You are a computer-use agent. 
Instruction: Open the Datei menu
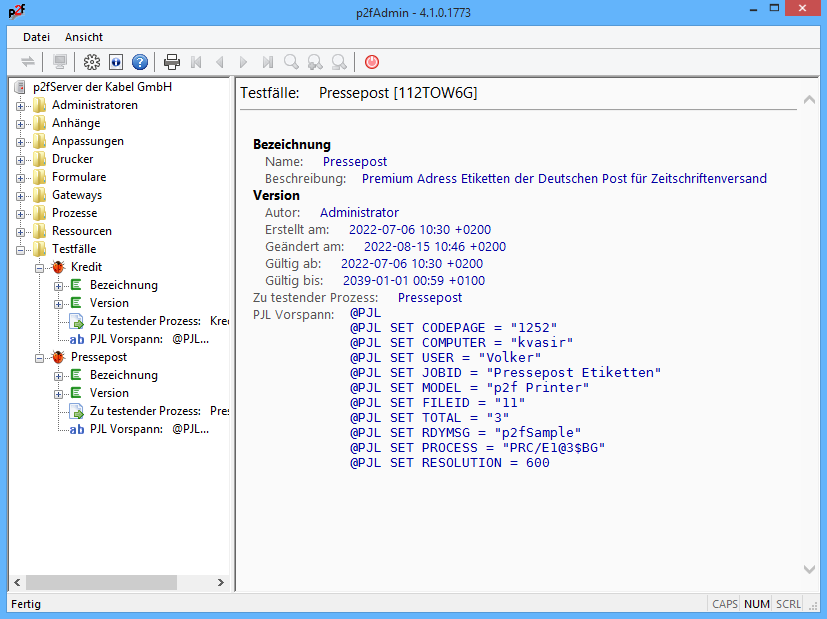(36, 37)
